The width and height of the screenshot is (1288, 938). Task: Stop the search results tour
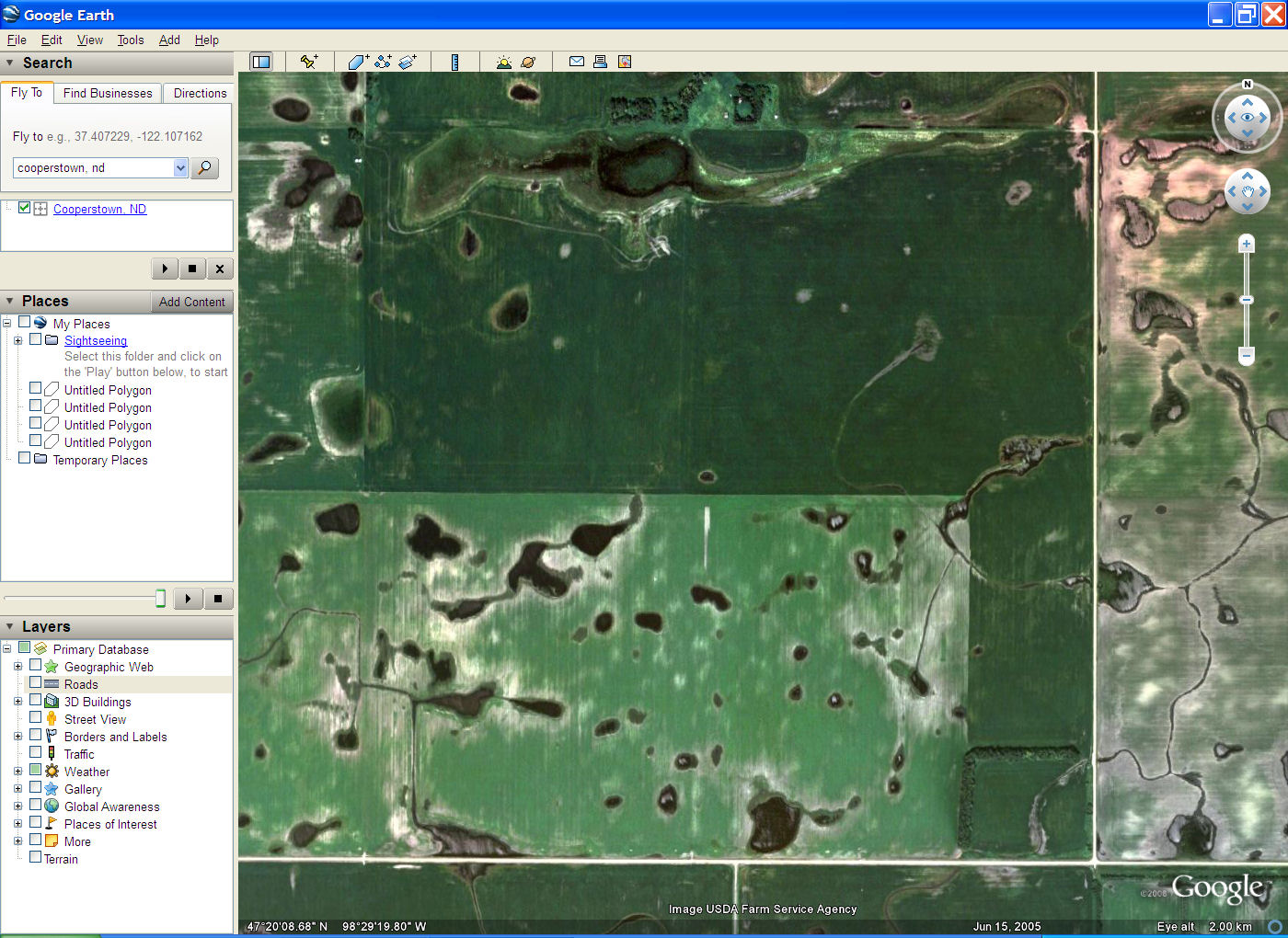(x=192, y=269)
